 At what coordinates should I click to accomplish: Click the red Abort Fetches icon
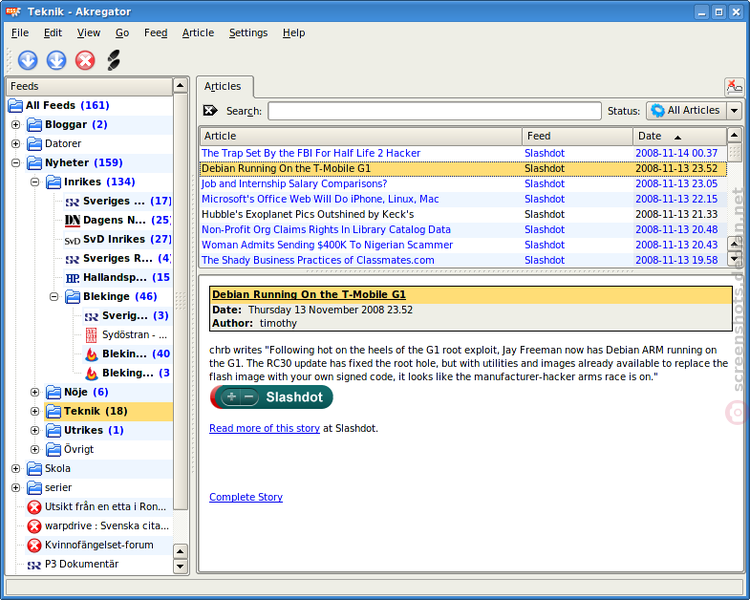[x=85, y=60]
